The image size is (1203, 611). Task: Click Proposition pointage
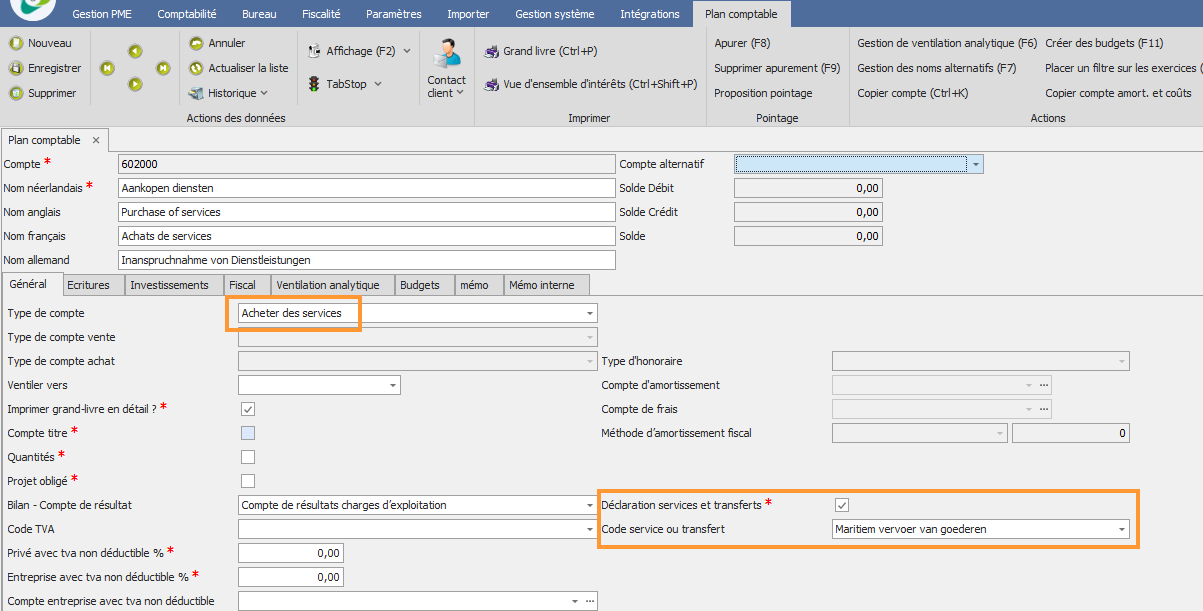point(763,93)
